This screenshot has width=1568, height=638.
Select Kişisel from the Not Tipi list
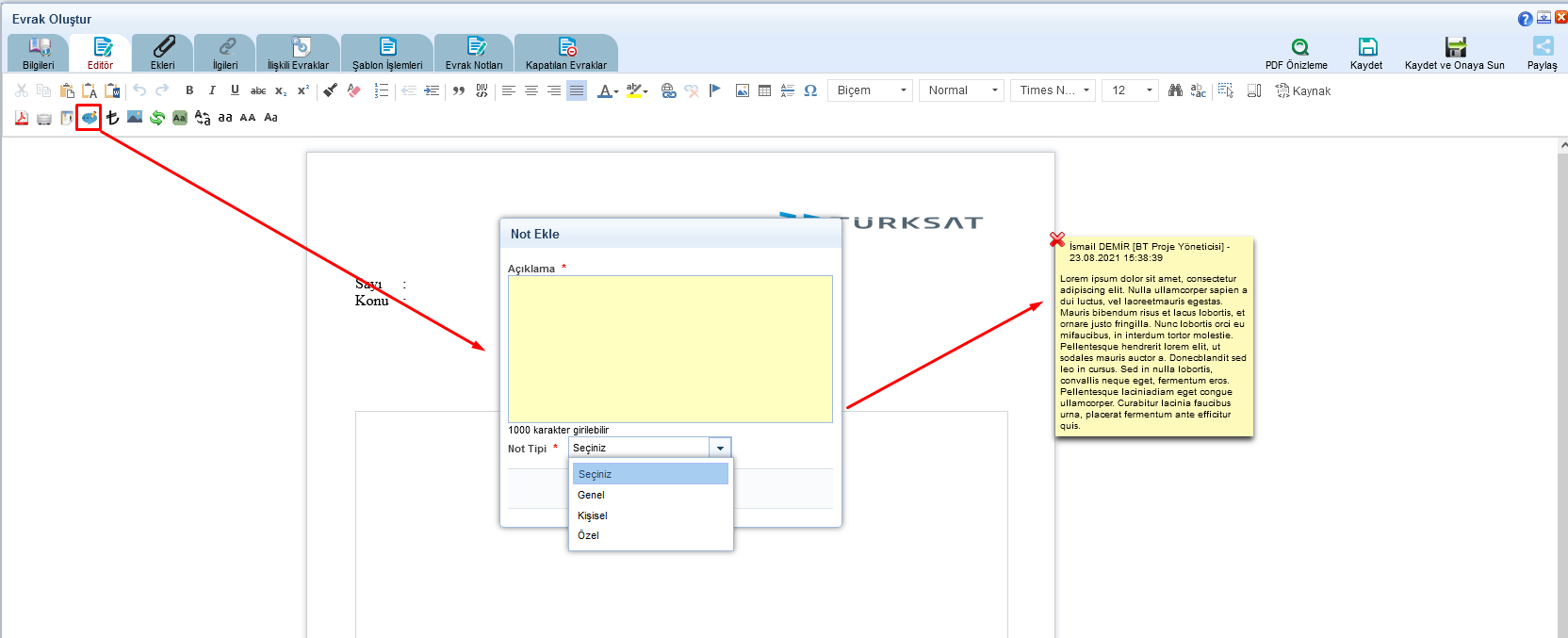tap(593, 515)
